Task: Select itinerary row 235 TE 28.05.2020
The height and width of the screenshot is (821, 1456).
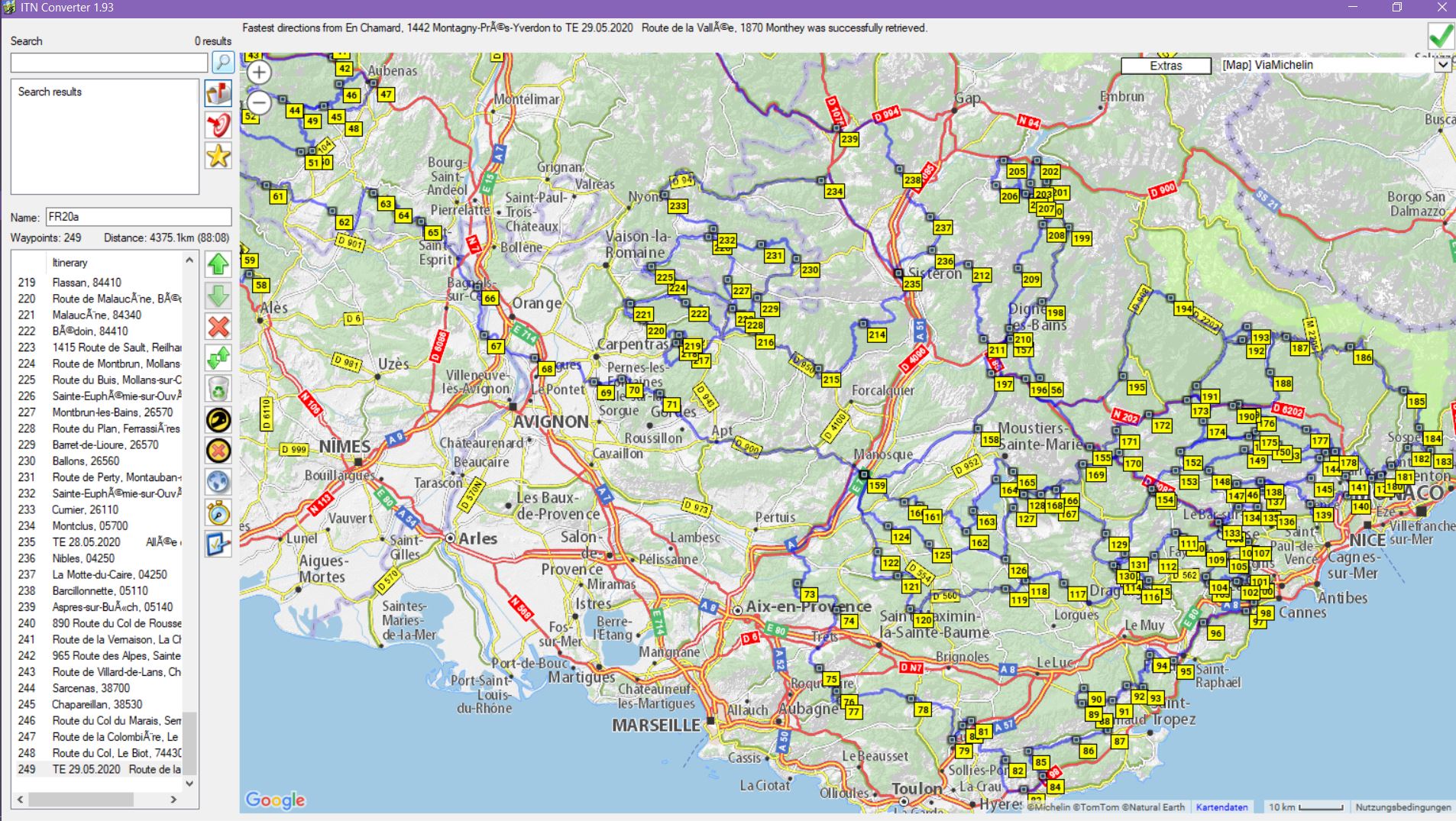Action: pos(98,542)
